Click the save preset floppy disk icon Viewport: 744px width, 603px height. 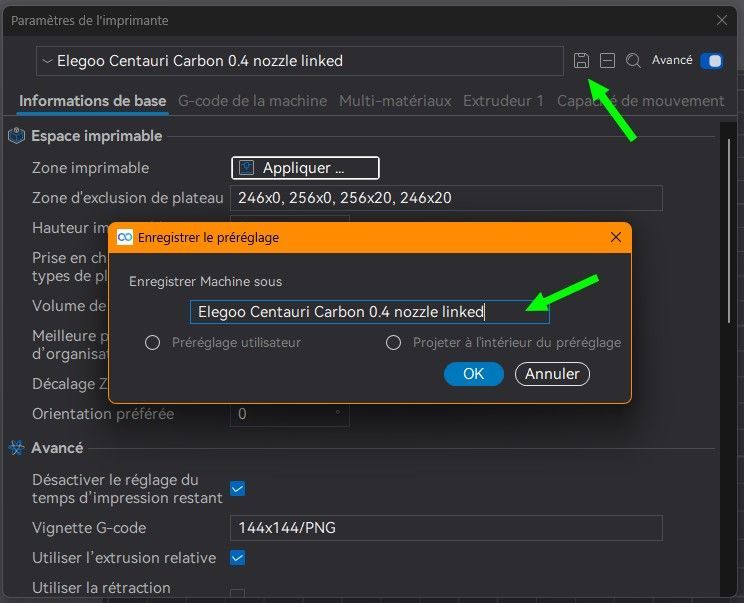coord(581,61)
